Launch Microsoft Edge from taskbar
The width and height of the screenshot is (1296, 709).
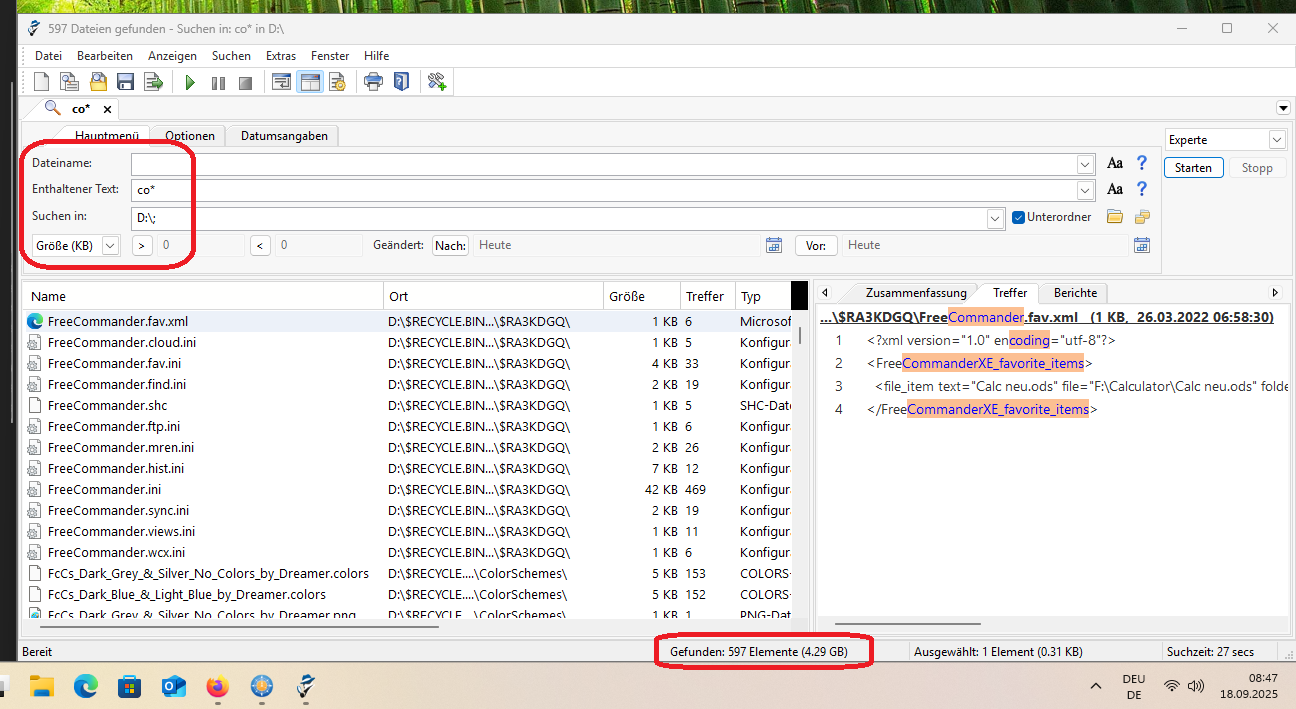(86, 686)
